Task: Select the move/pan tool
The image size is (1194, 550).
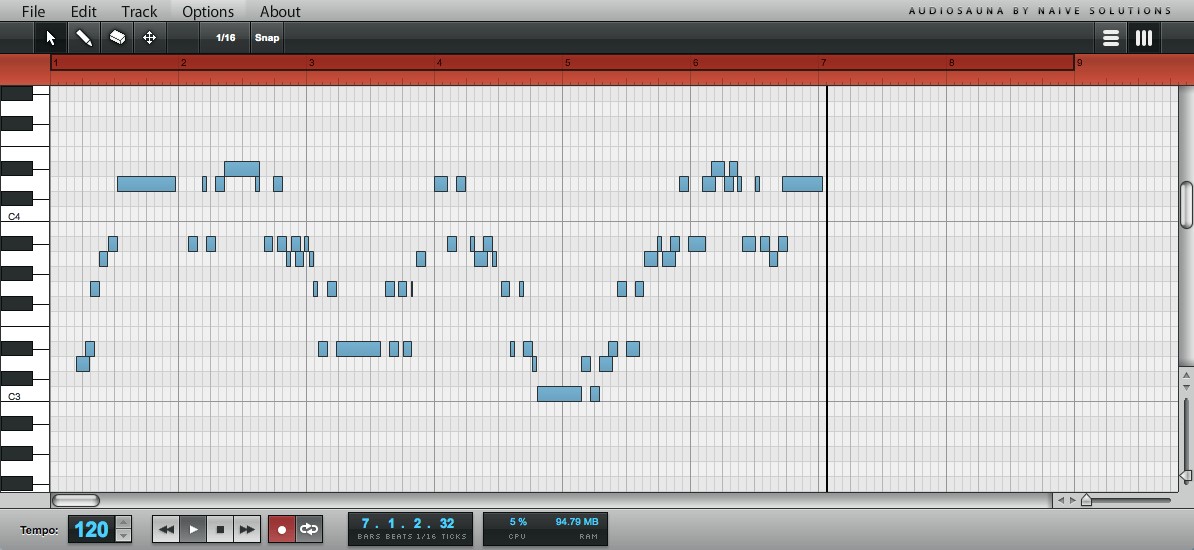Action: click(x=149, y=38)
